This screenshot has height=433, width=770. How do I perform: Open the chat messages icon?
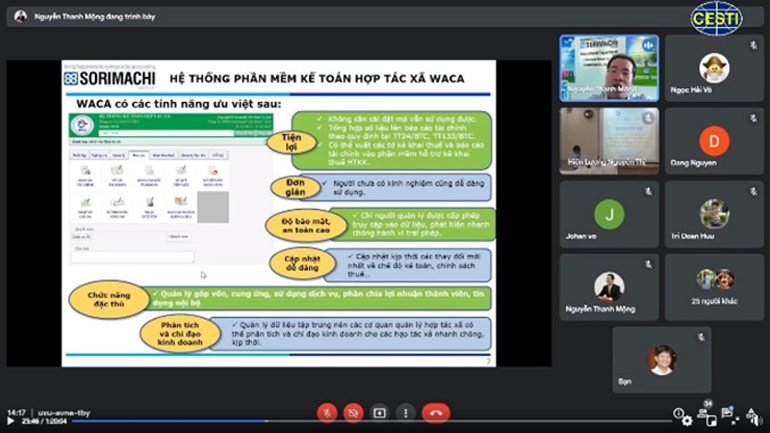(x=727, y=413)
